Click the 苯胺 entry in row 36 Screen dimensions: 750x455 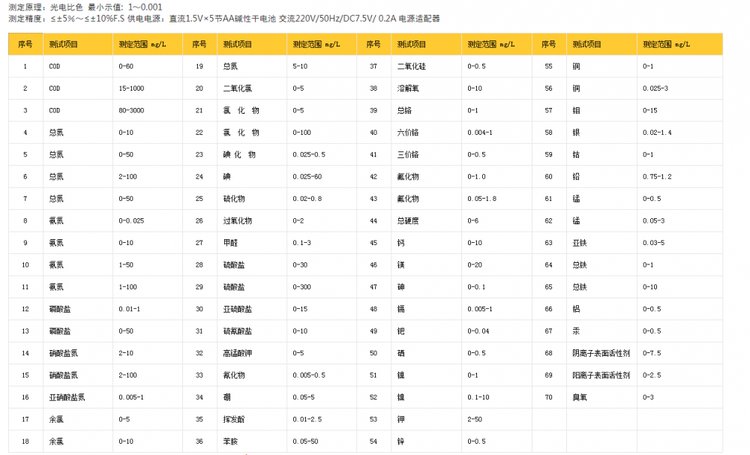(x=230, y=440)
